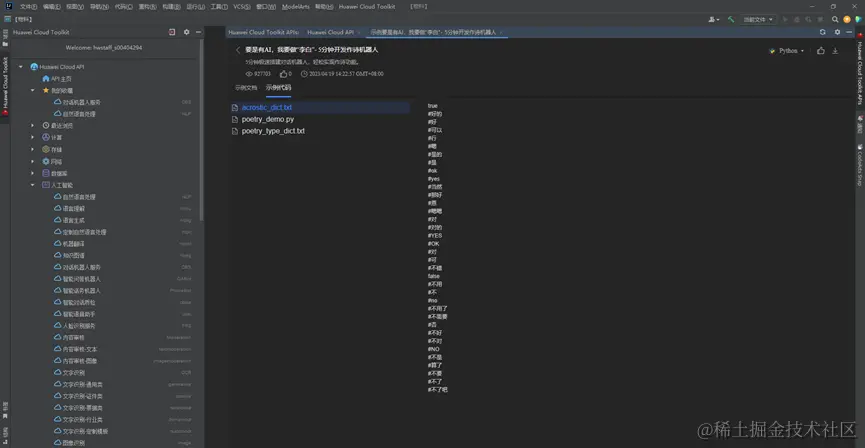Open the 文件(F) menu

click(x=28, y=7)
